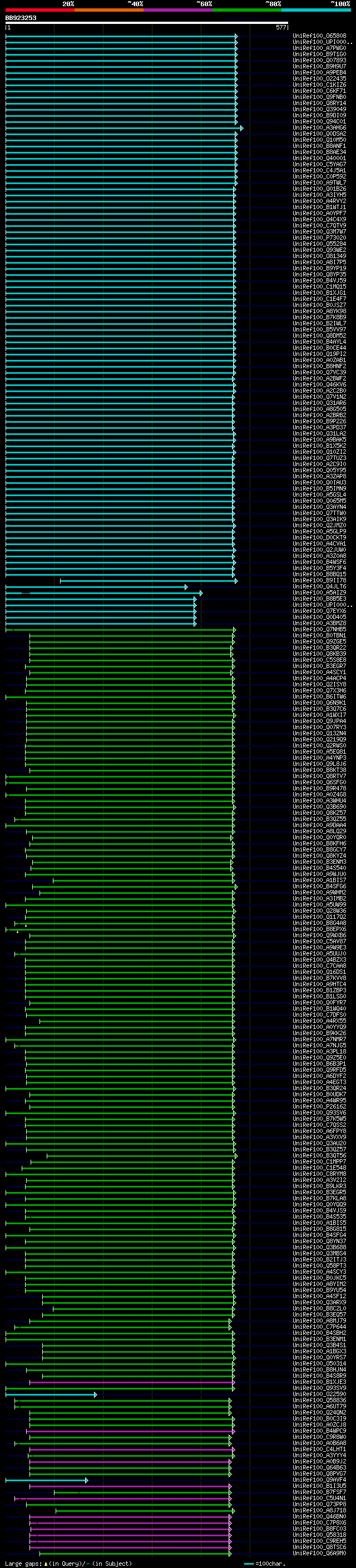356x1568 pixels.
Task: Select hit UniRef100_B8ANF1
Action: pos(319,146)
